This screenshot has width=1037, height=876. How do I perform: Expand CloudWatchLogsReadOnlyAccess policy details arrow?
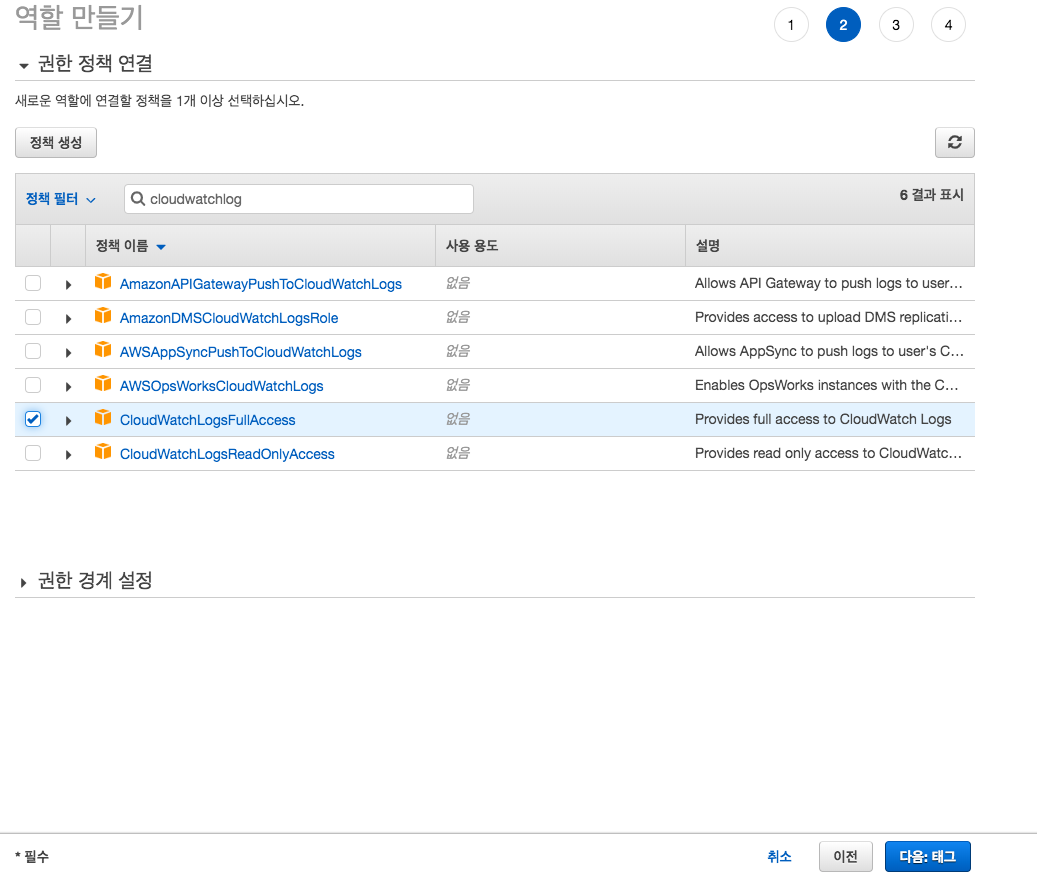tap(68, 455)
